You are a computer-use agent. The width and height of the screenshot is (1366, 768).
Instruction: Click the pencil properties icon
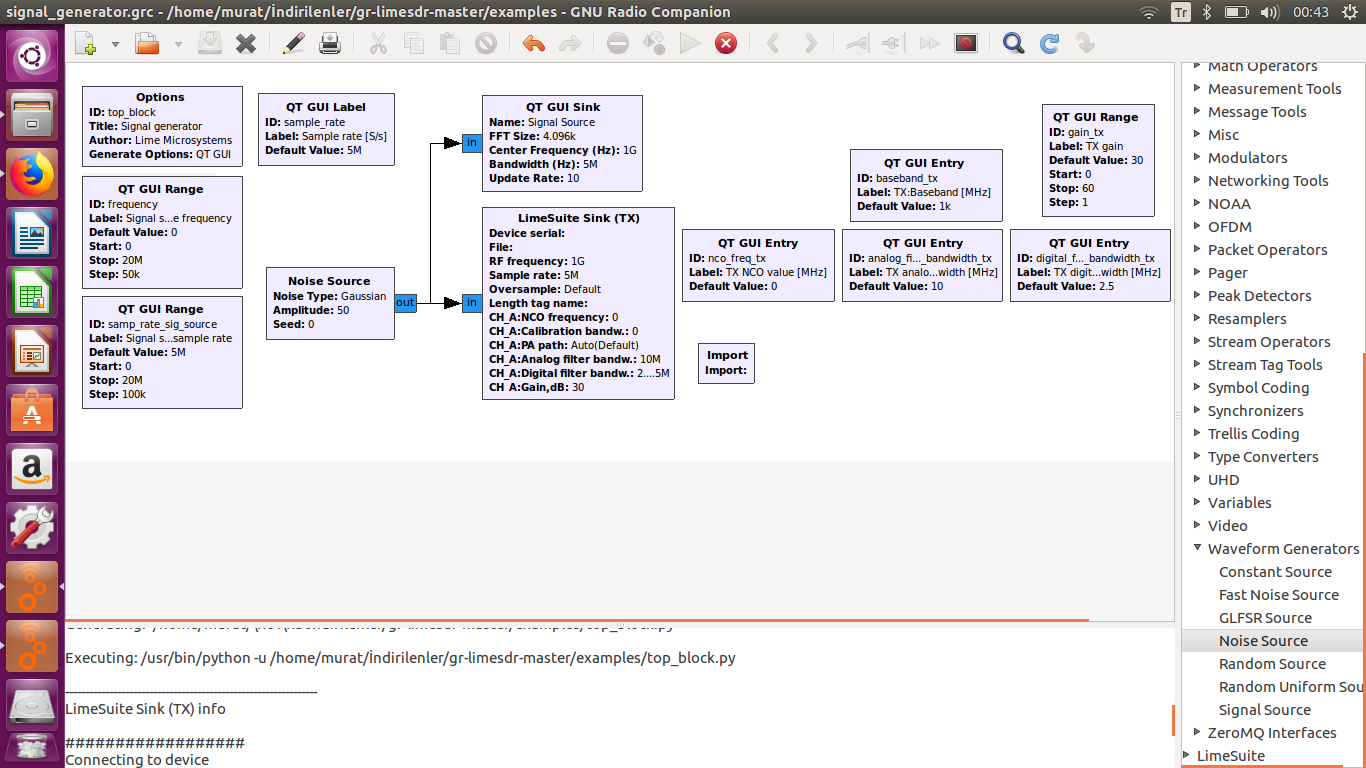(293, 44)
